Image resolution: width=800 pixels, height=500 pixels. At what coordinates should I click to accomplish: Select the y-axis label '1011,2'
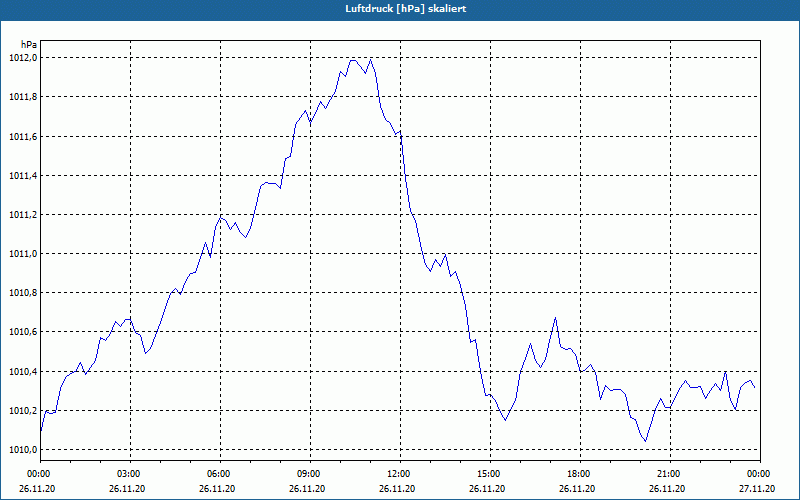[23, 214]
